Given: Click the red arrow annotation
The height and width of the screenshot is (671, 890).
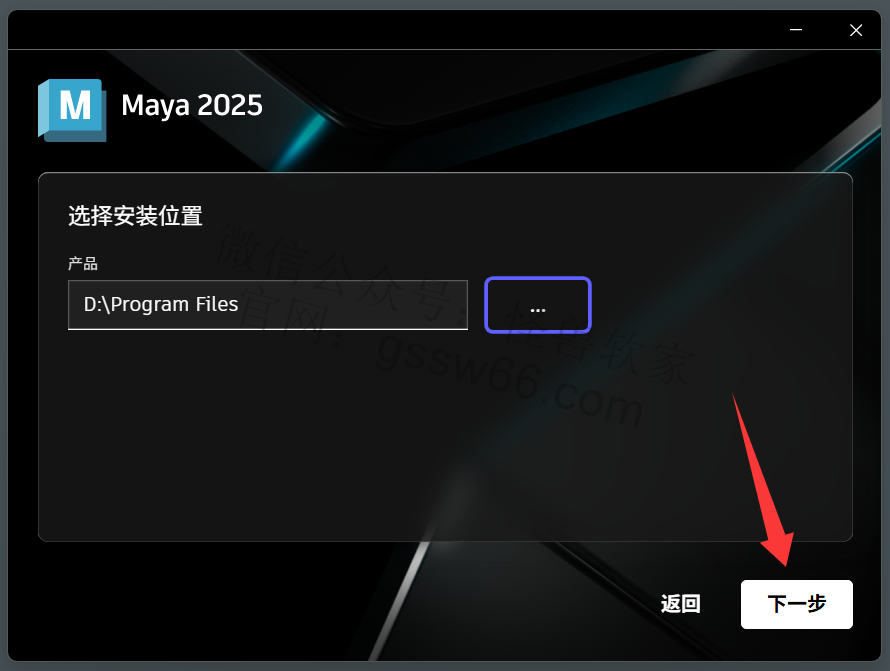Looking at the screenshot, I should pyautogui.click(x=763, y=480).
